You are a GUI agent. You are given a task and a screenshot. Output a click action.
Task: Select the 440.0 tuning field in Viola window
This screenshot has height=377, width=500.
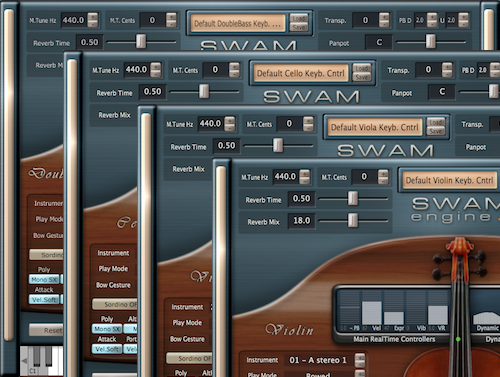210,124
